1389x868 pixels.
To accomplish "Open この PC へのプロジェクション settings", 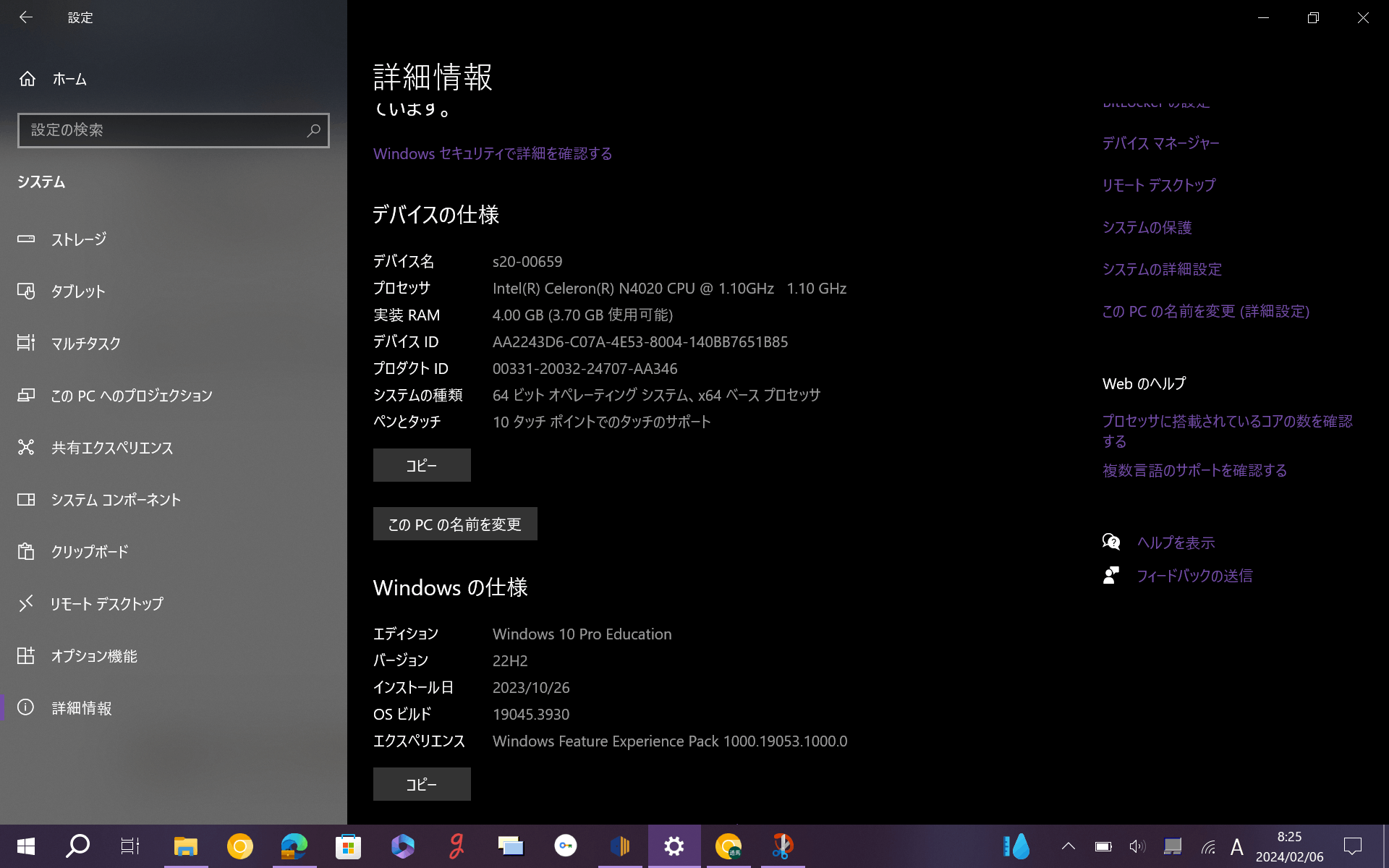I will 131,396.
